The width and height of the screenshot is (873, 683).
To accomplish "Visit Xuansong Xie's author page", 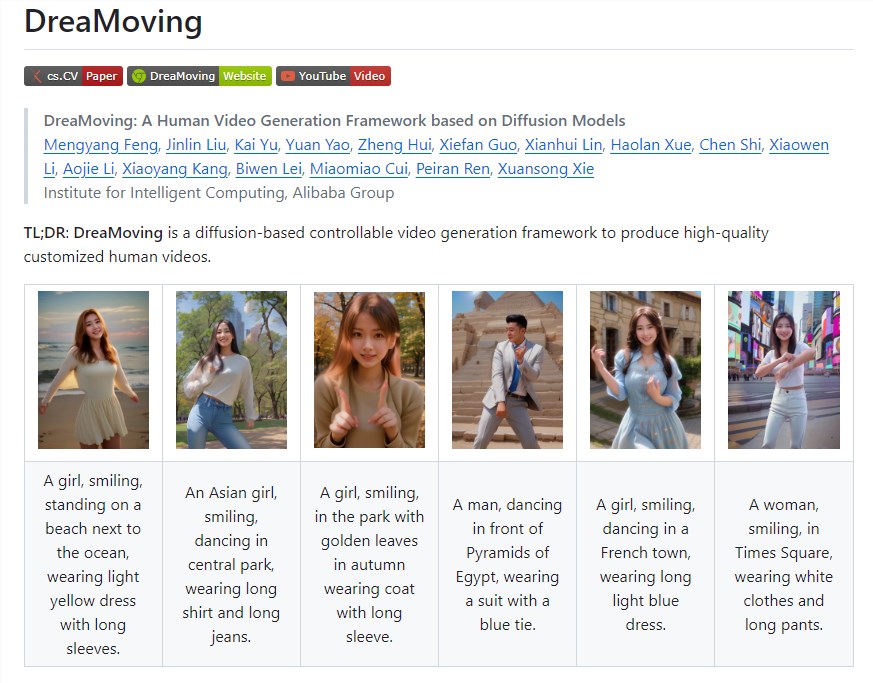I will coord(546,169).
